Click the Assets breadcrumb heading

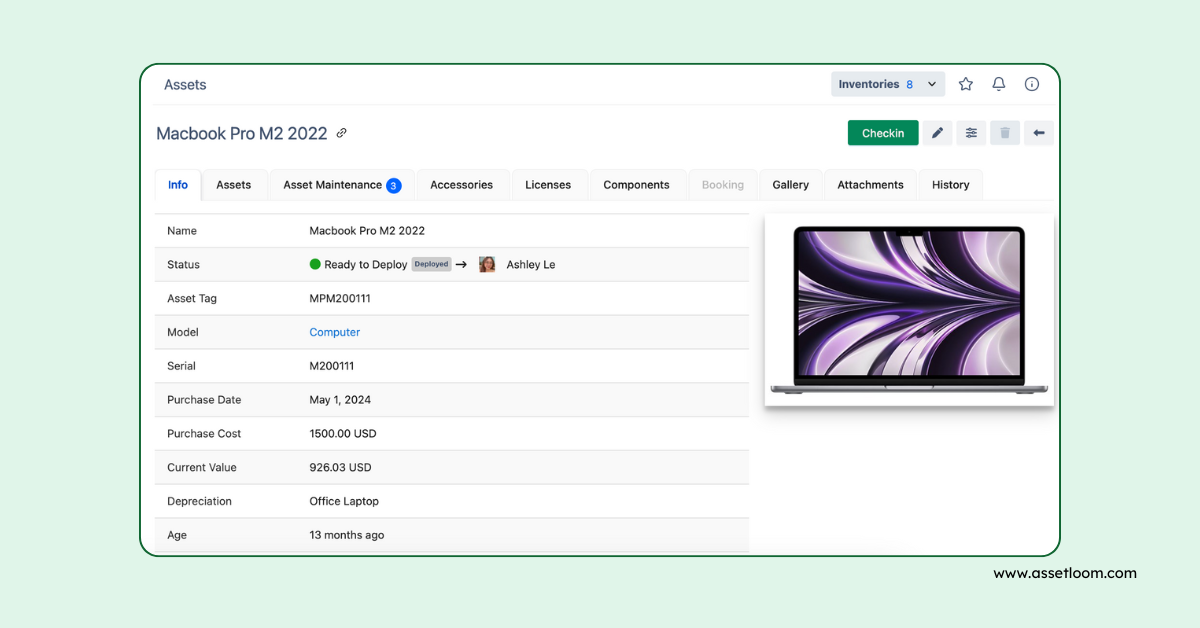(185, 85)
